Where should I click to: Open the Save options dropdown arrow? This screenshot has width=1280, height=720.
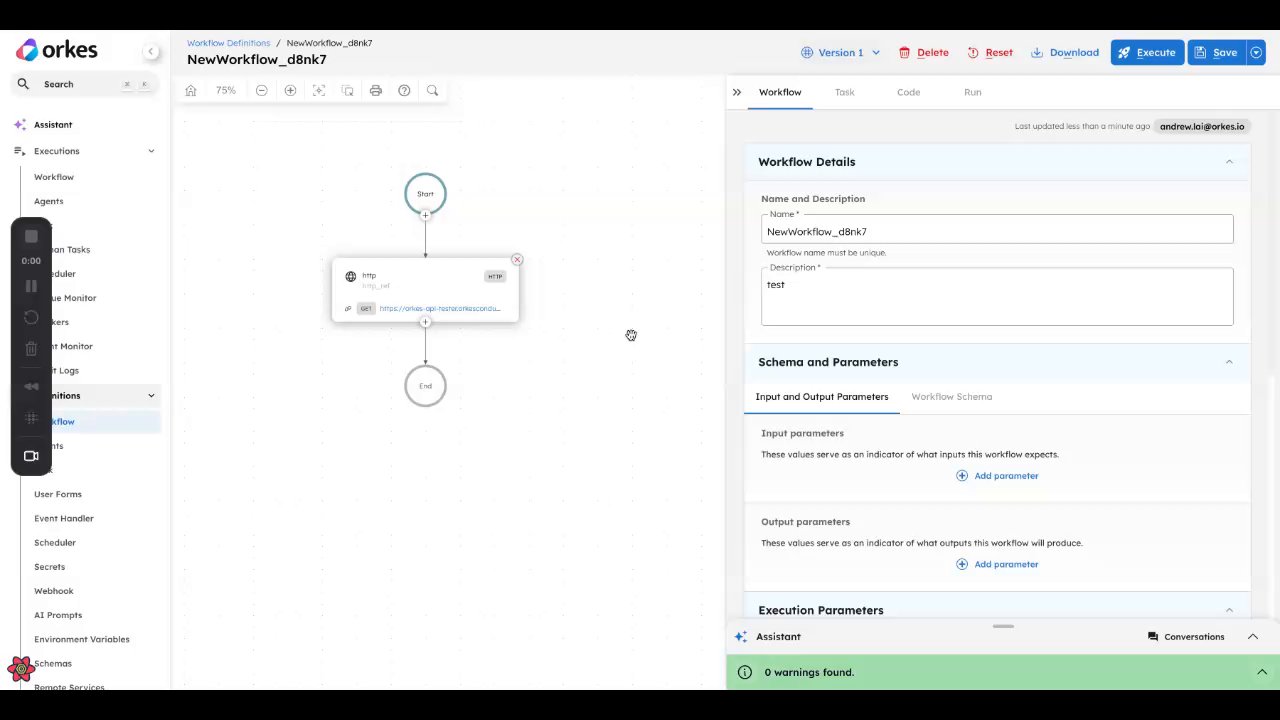[1256, 52]
